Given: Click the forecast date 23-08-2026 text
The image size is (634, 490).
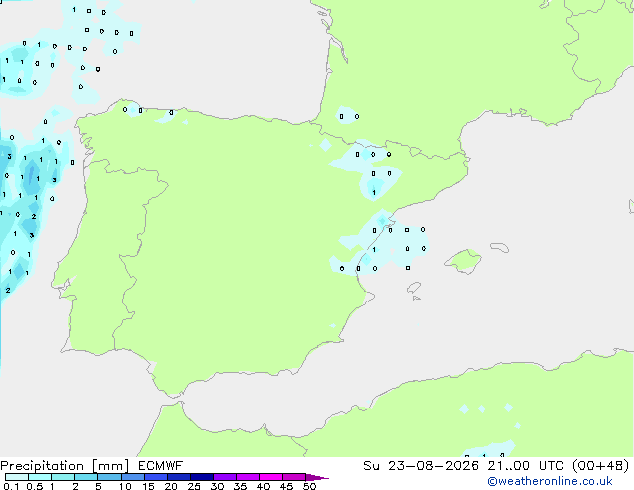Looking at the screenshot, I should click(x=433, y=466).
